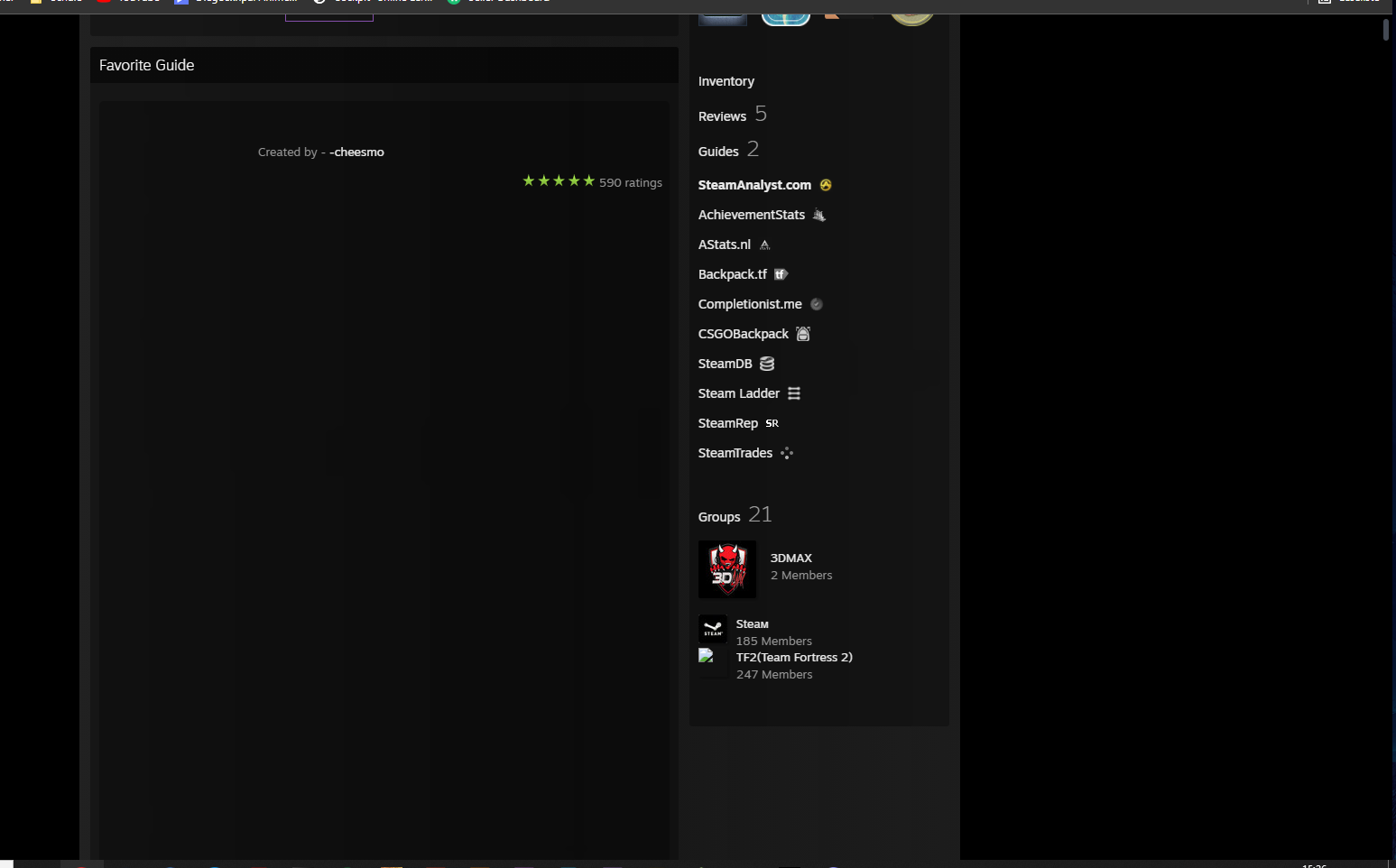Click the yellow icon beside SteamAnalyst.com
This screenshot has width=1396, height=868.
(826, 185)
